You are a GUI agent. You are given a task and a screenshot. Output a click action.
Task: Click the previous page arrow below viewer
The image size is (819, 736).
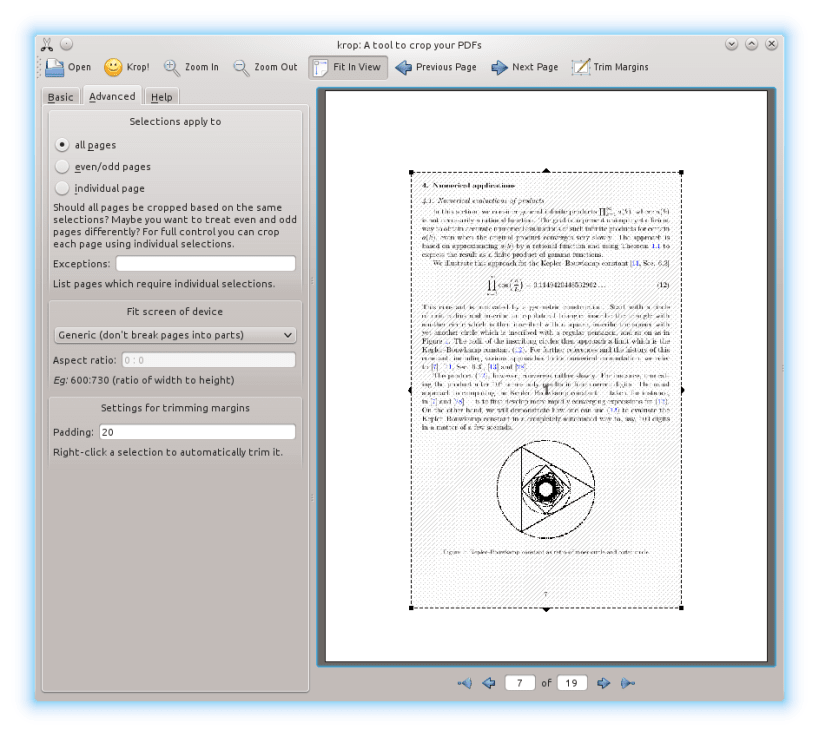[x=489, y=683]
